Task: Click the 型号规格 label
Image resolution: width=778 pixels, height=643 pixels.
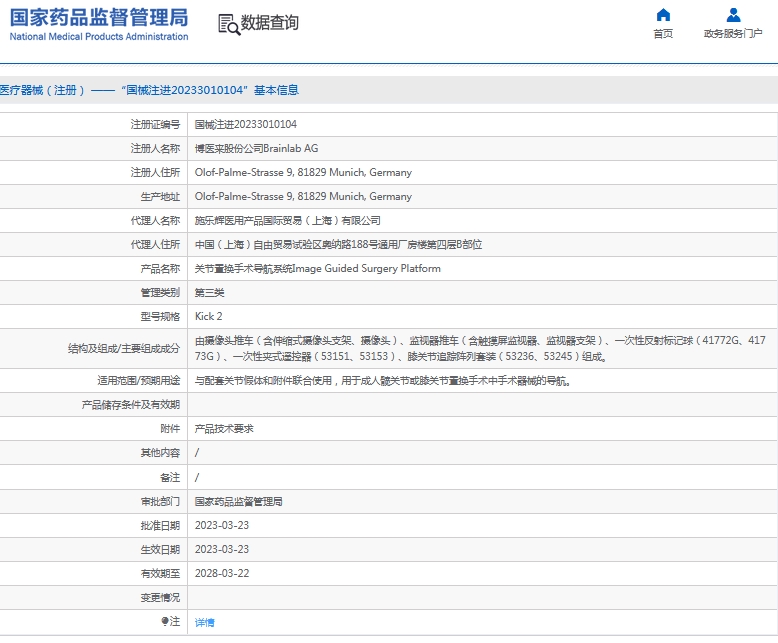Action: pos(160,317)
